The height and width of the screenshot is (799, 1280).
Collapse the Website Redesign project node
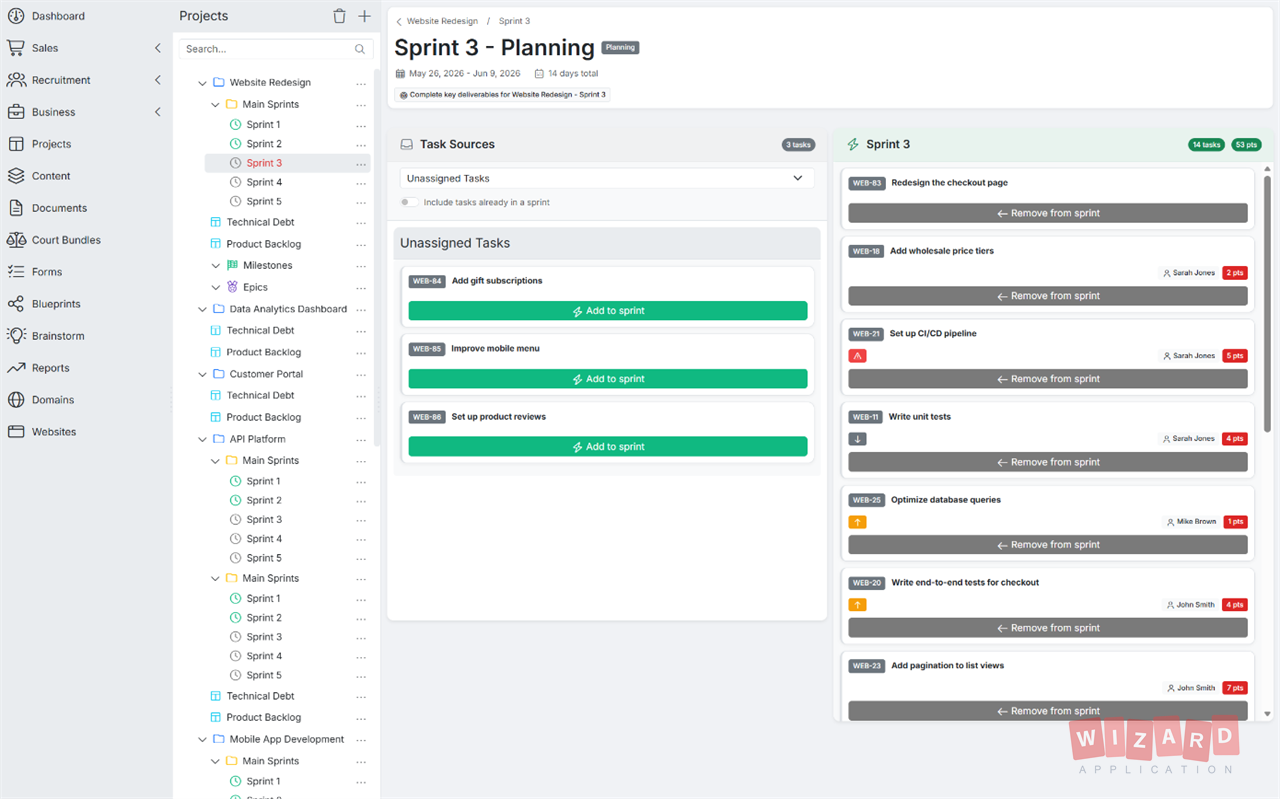(202, 83)
